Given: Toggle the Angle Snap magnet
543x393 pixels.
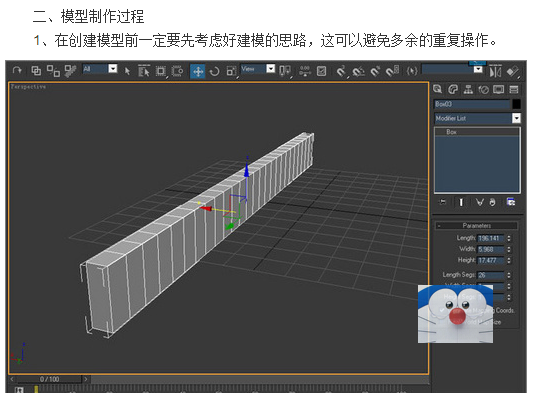Looking at the screenshot, I should point(358,71).
